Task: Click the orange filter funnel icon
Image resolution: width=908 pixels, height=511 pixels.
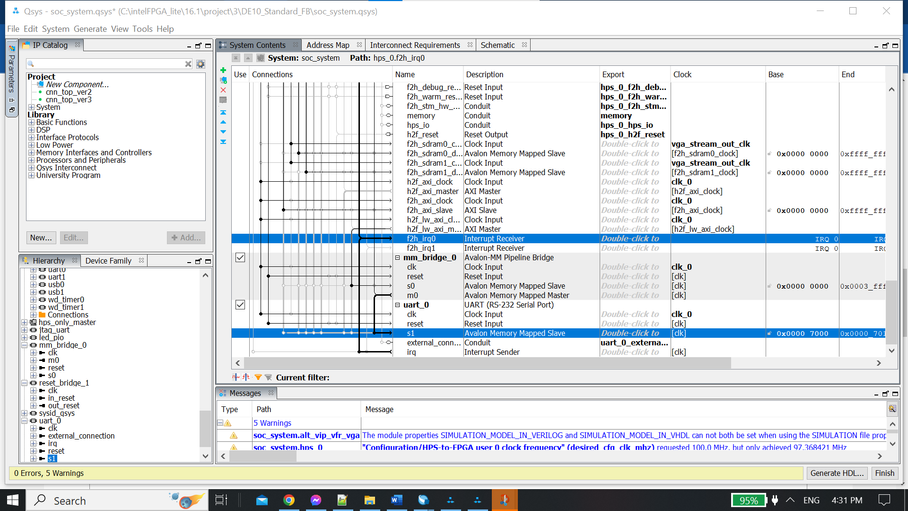Action: [258, 378]
